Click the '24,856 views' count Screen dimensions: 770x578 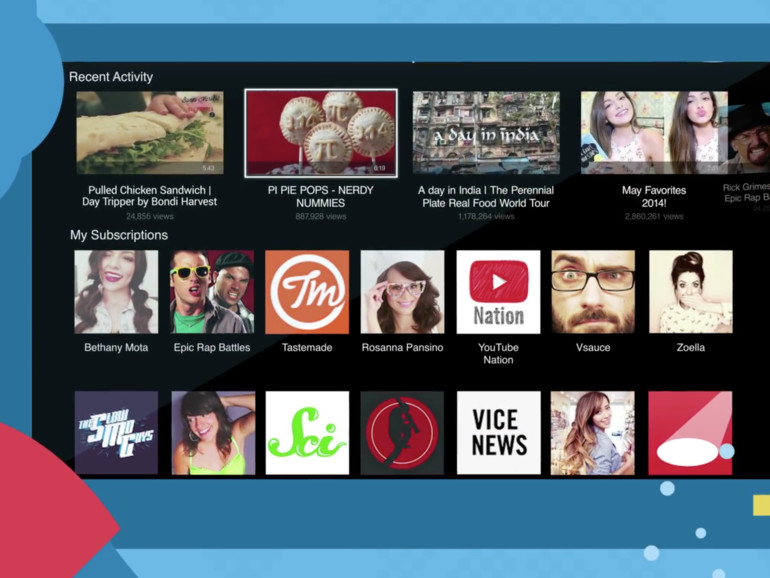click(x=150, y=216)
